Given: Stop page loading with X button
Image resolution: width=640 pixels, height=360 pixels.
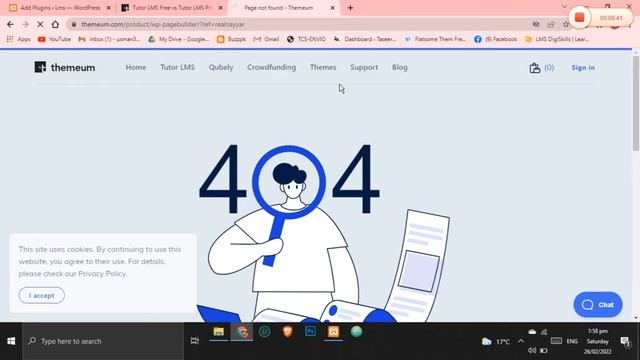Looking at the screenshot, I should tap(40, 24).
